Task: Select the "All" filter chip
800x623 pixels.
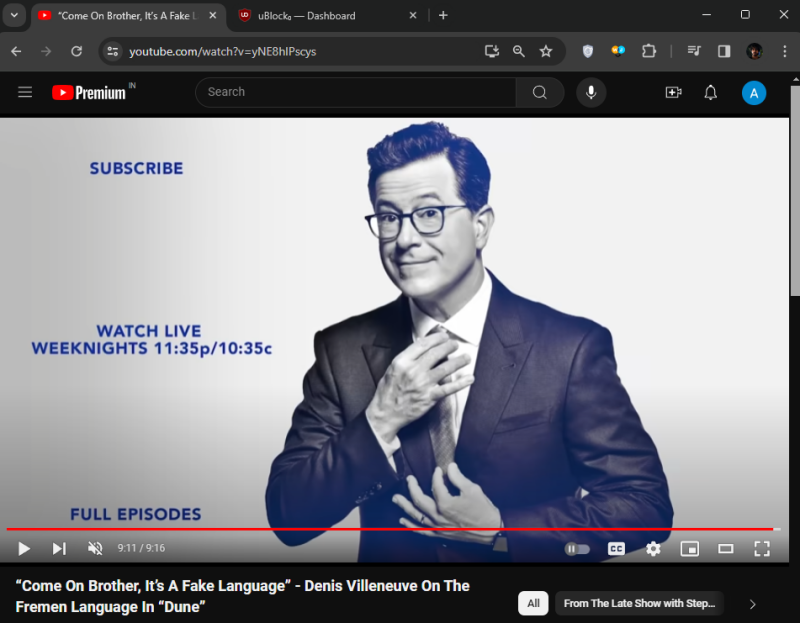Action: (x=533, y=604)
